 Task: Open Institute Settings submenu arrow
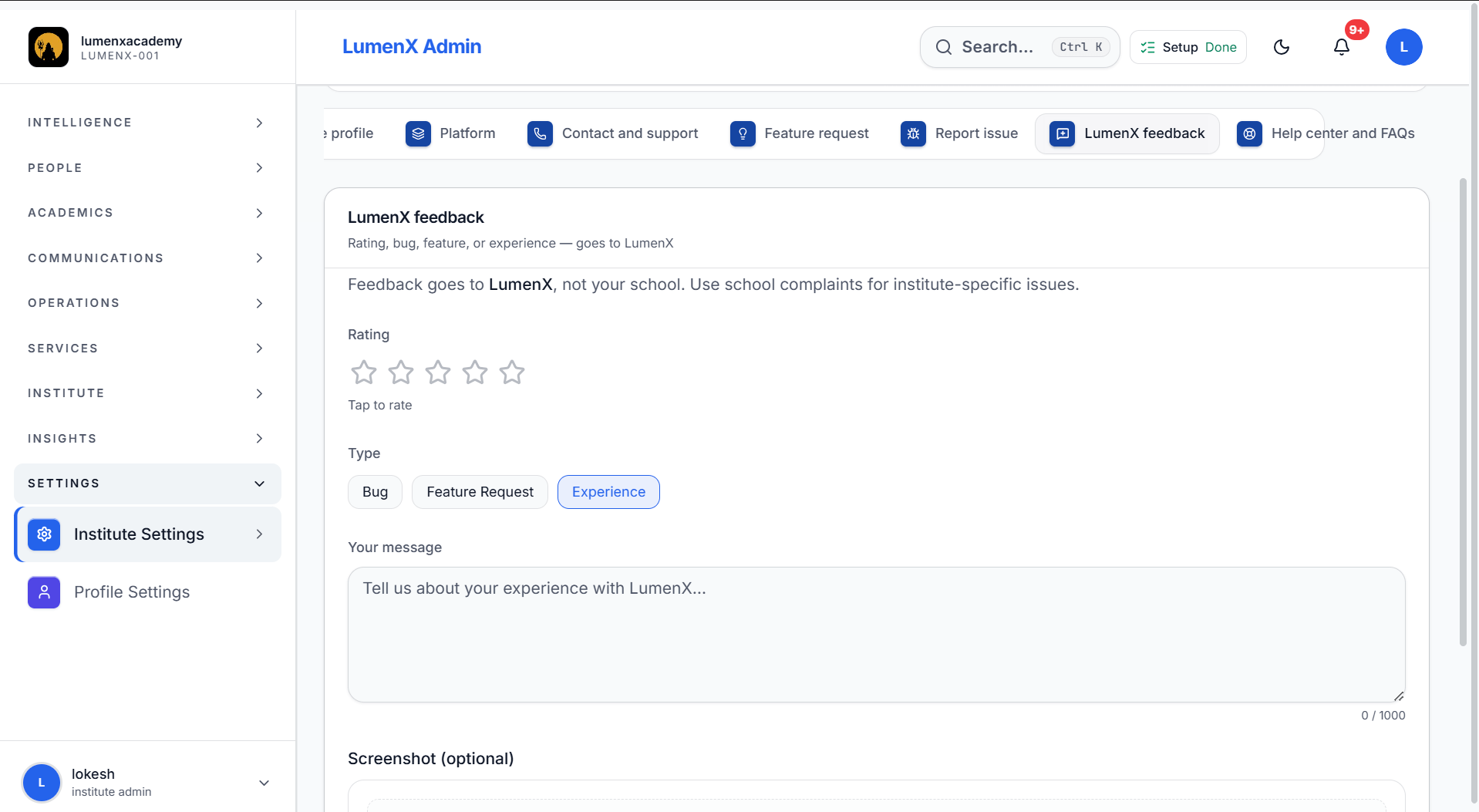259,534
